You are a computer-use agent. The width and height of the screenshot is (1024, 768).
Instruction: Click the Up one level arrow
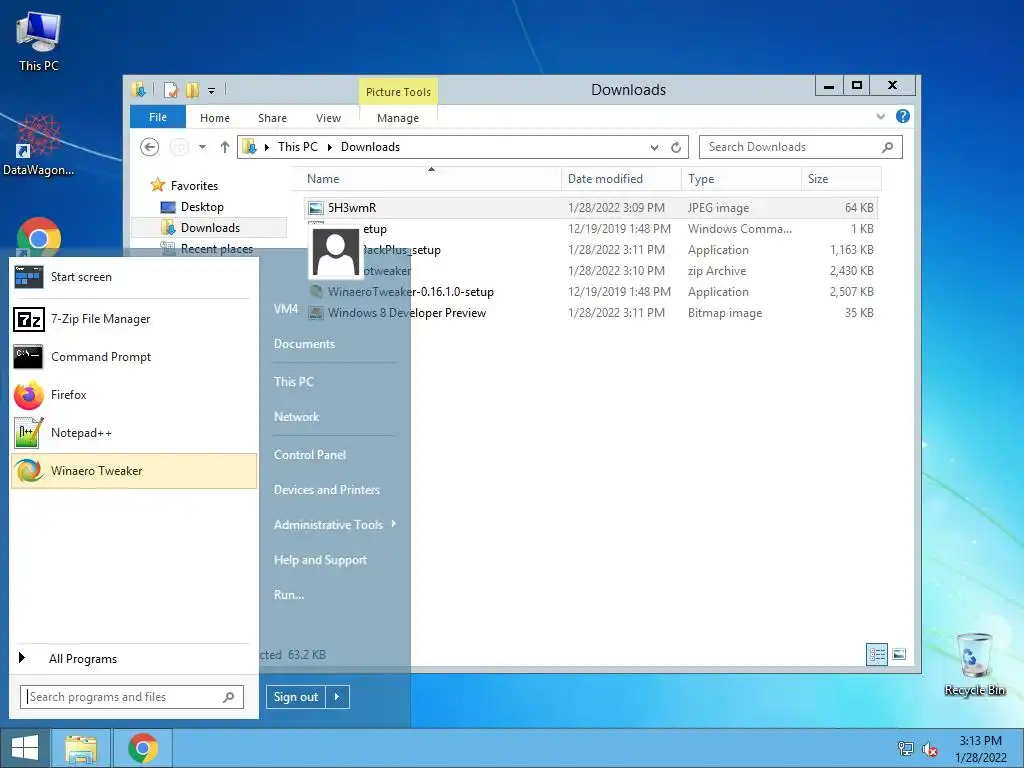click(225, 147)
